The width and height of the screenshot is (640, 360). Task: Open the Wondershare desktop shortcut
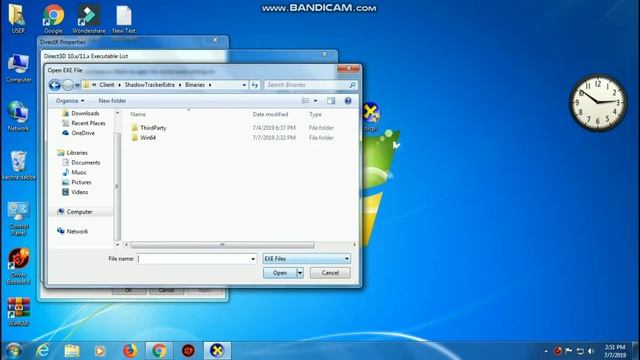(x=89, y=19)
